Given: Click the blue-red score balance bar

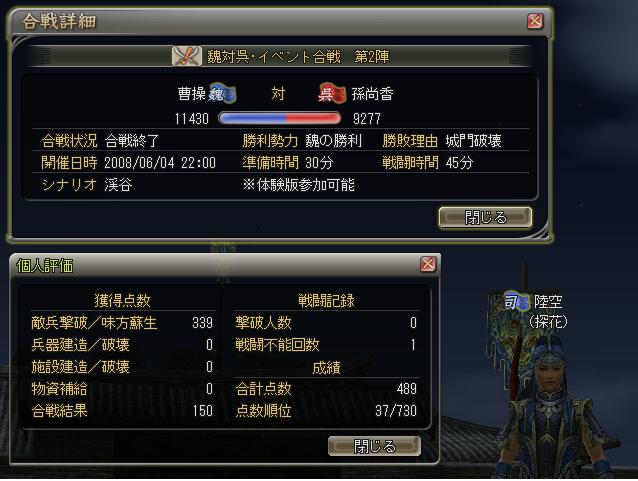Looking at the screenshot, I should coord(280,118).
